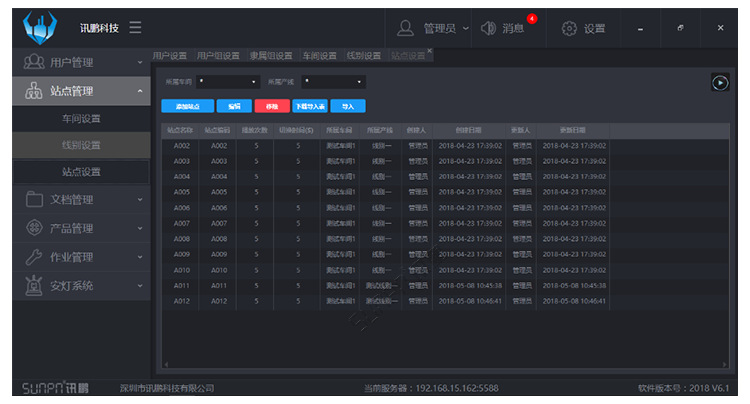Viewport: 750px width, 404px height.
Task: Click the 文档管理 folder icon
Action: coord(32,199)
